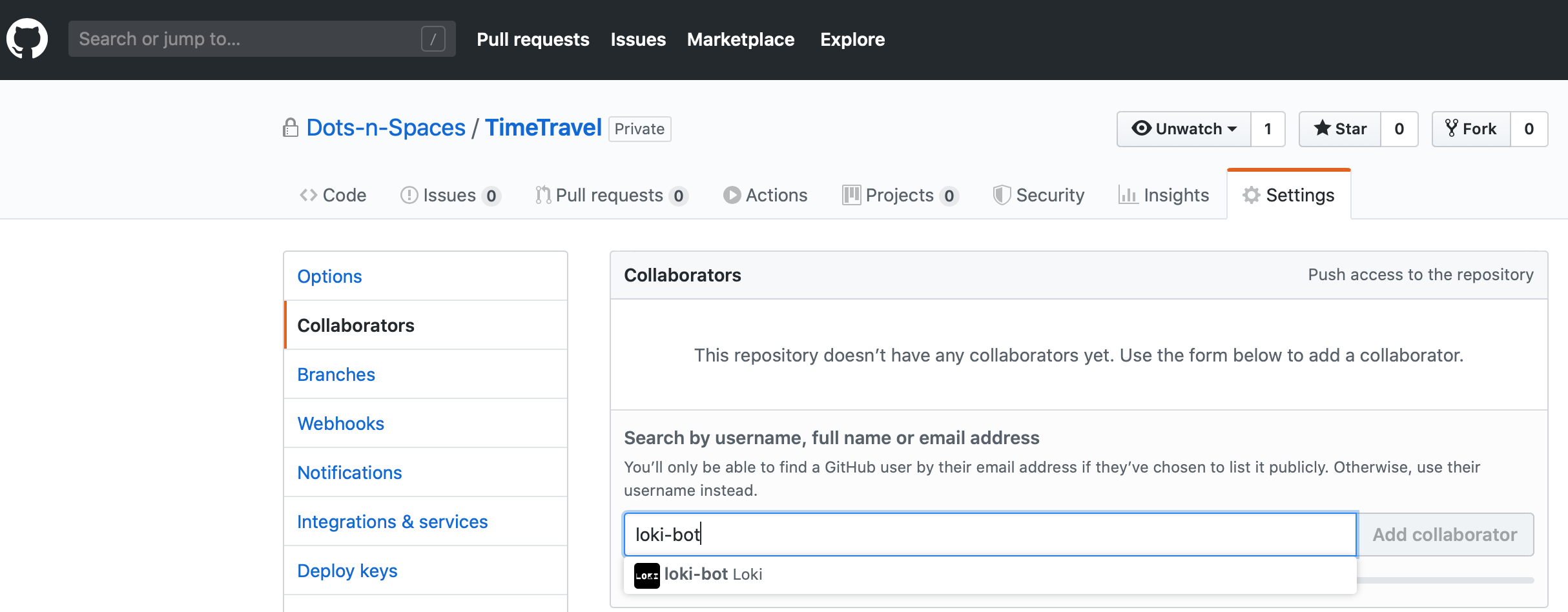
Task: Open Deploy keys settings page
Action: [347, 571]
